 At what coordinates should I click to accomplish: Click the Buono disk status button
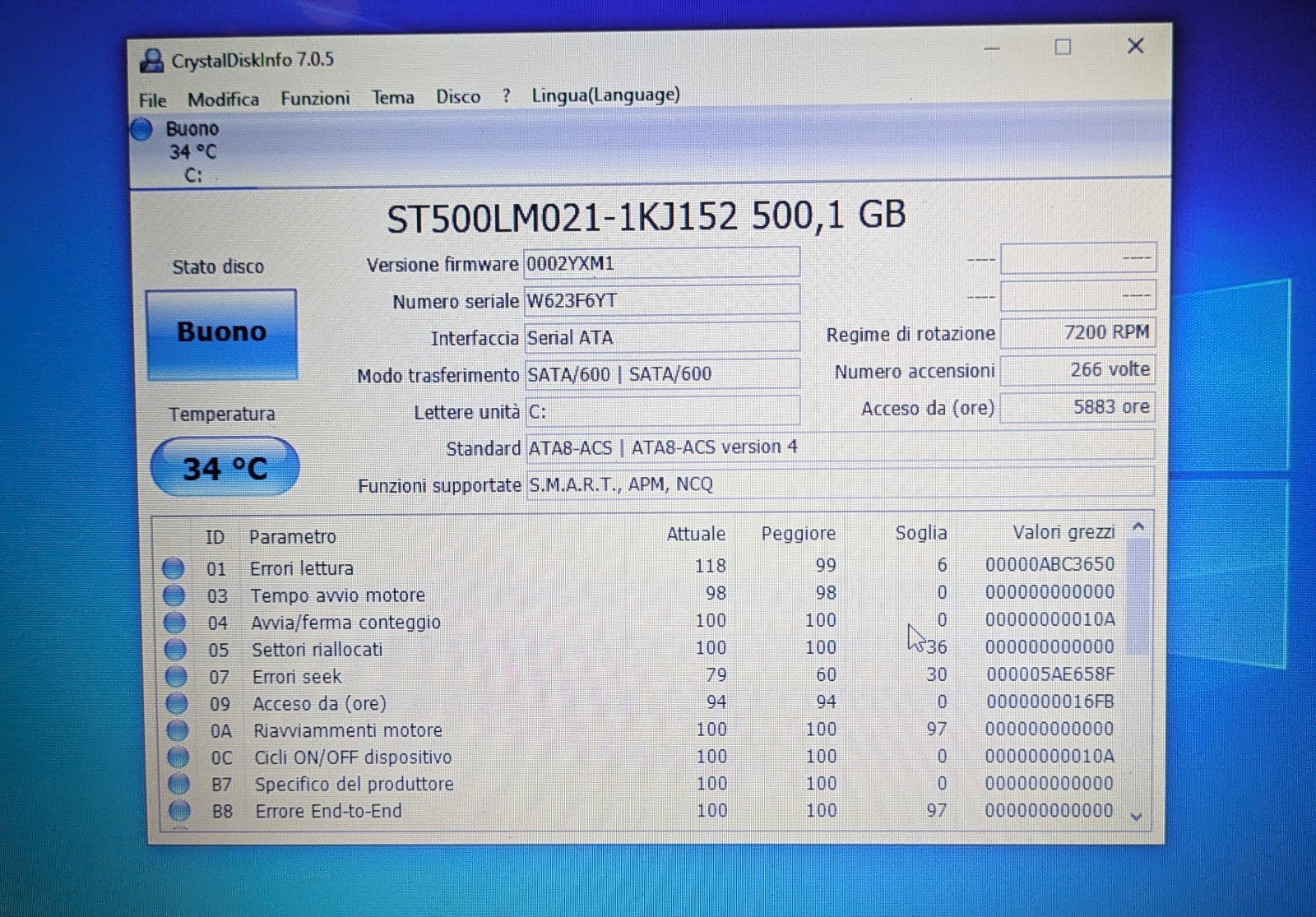[x=221, y=334]
